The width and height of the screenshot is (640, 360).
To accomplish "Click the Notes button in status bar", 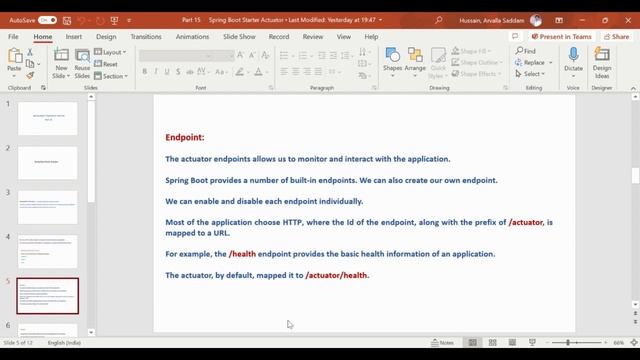I will pyautogui.click(x=442, y=342).
